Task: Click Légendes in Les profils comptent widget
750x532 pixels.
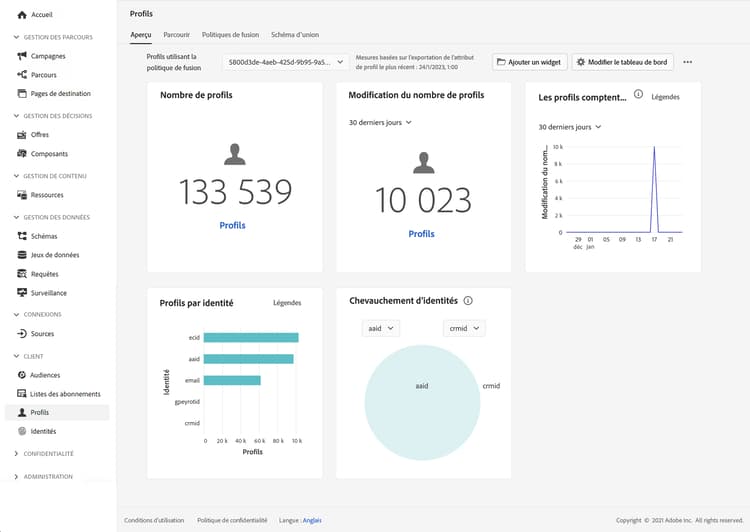Action: click(x=665, y=97)
